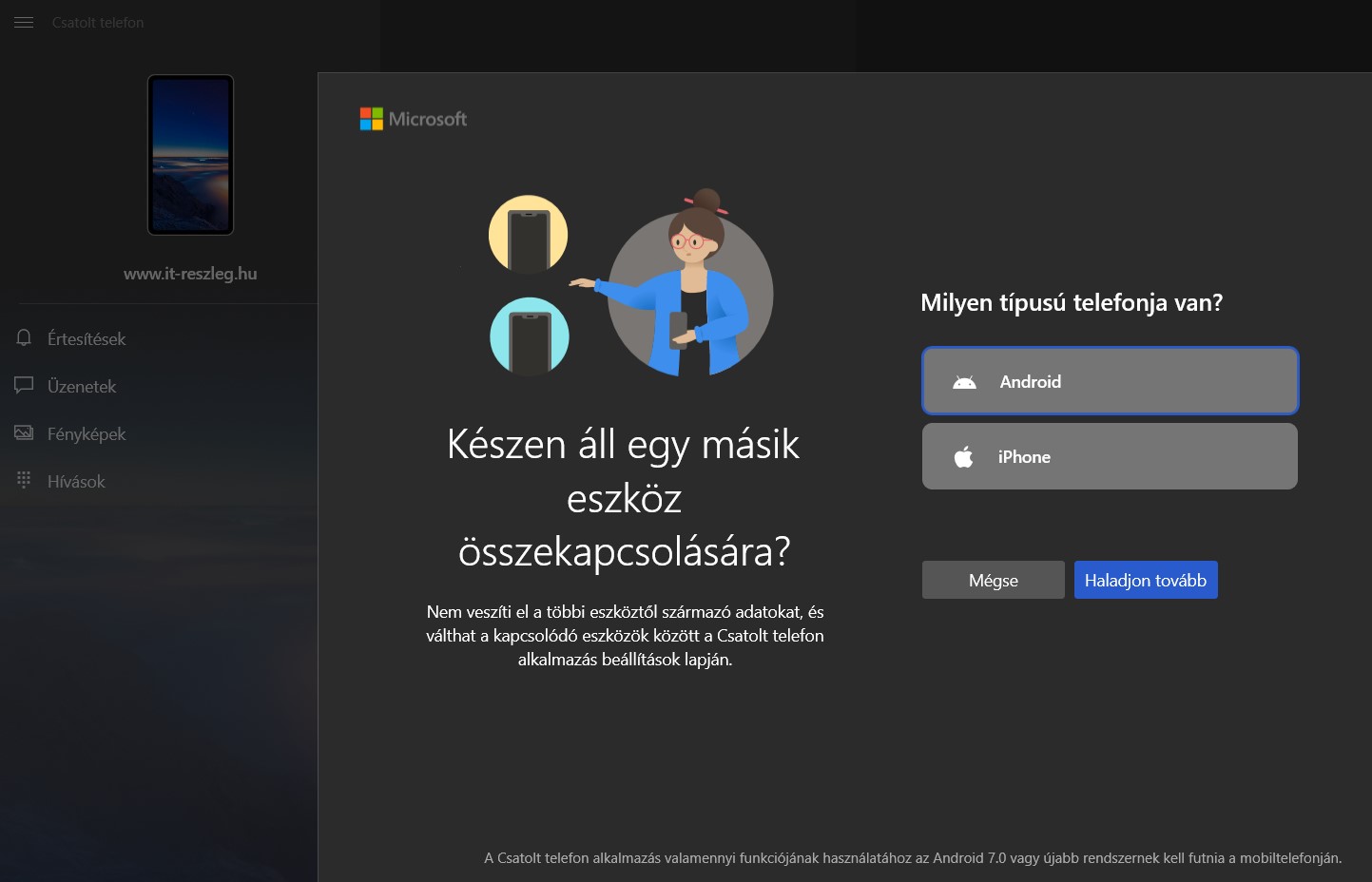
Task: Click the Android robot icon
Action: (964, 382)
